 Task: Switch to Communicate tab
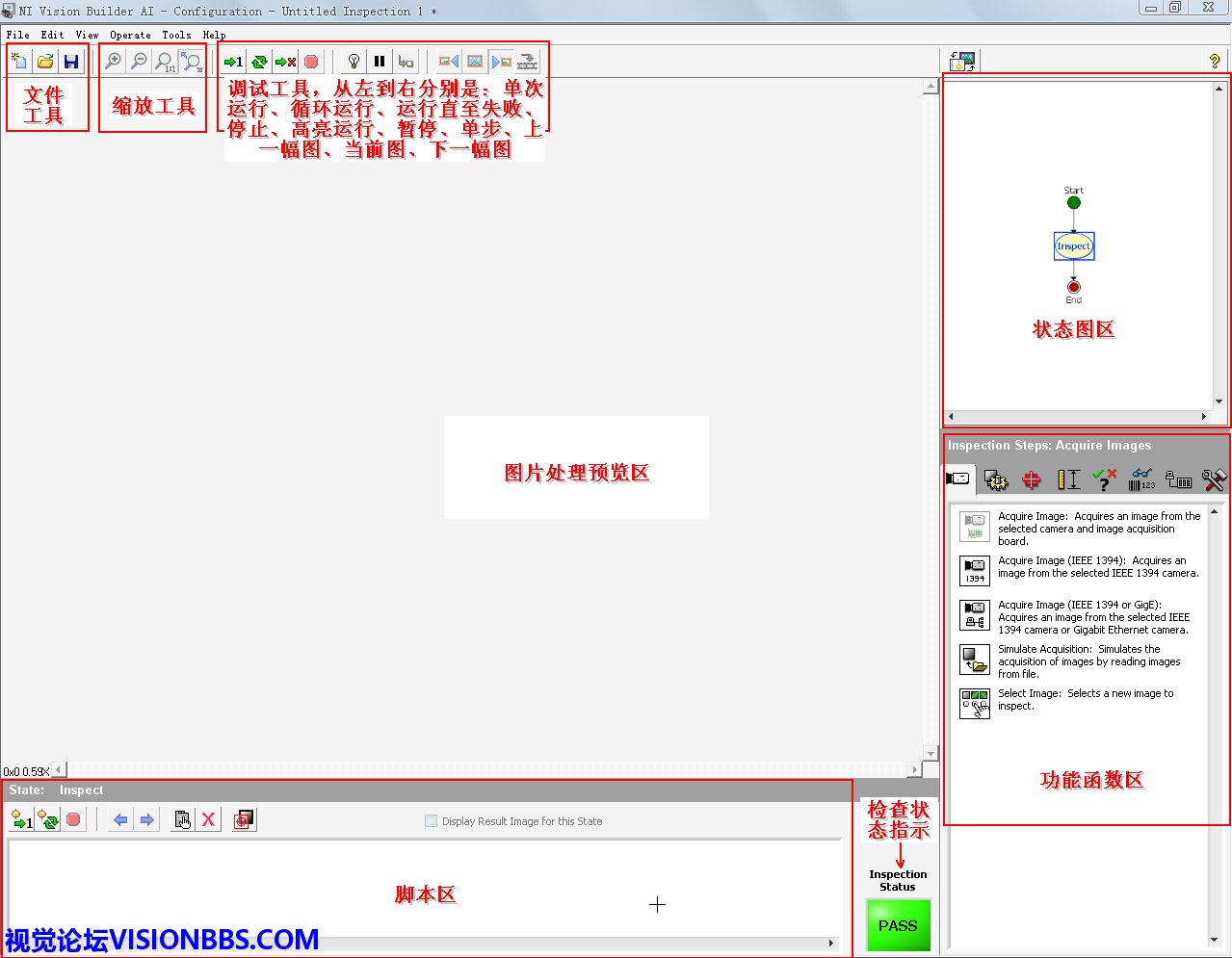pyautogui.click(x=1178, y=479)
